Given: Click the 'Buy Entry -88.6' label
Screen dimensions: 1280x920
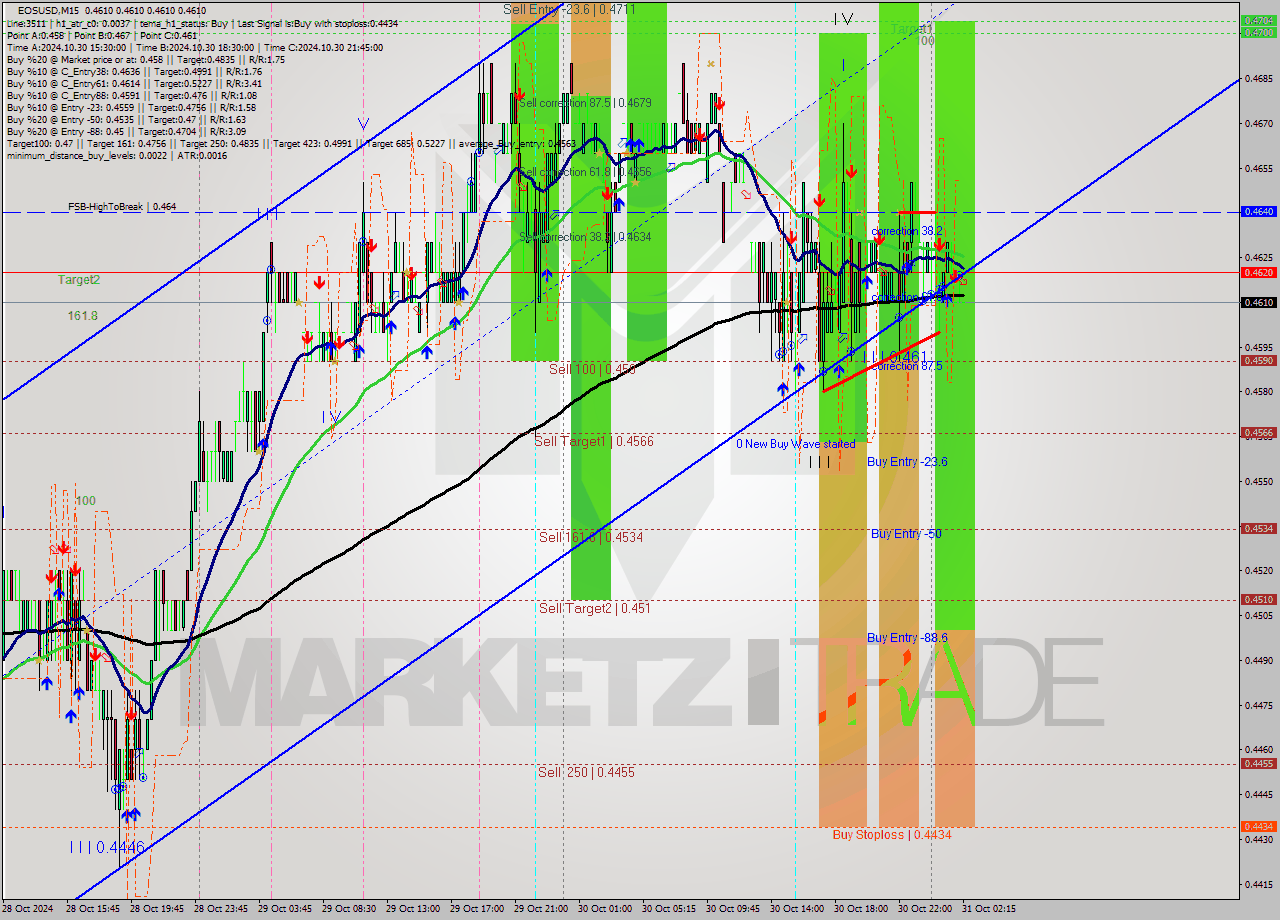Looking at the screenshot, I should click(x=907, y=638).
